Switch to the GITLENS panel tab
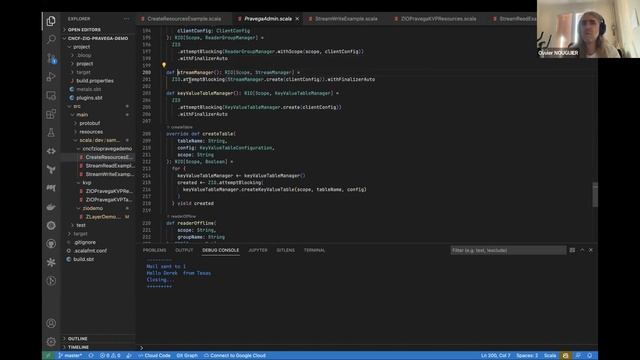This screenshot has width=640, height=360. 285,250
